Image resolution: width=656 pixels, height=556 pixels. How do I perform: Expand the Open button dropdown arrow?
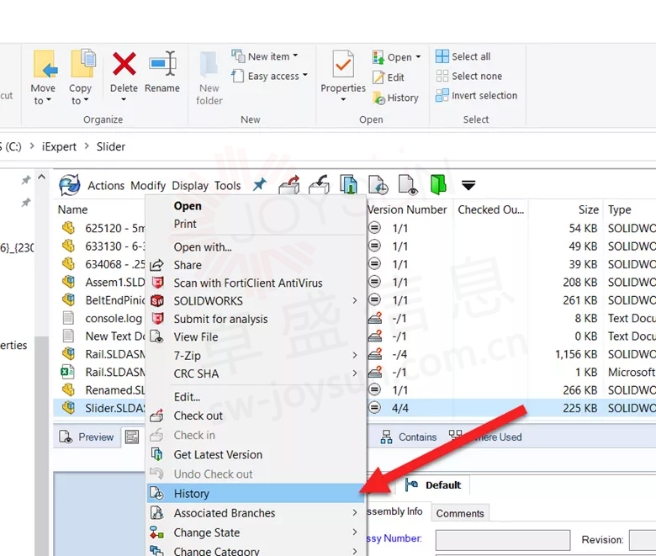(418, 57)
